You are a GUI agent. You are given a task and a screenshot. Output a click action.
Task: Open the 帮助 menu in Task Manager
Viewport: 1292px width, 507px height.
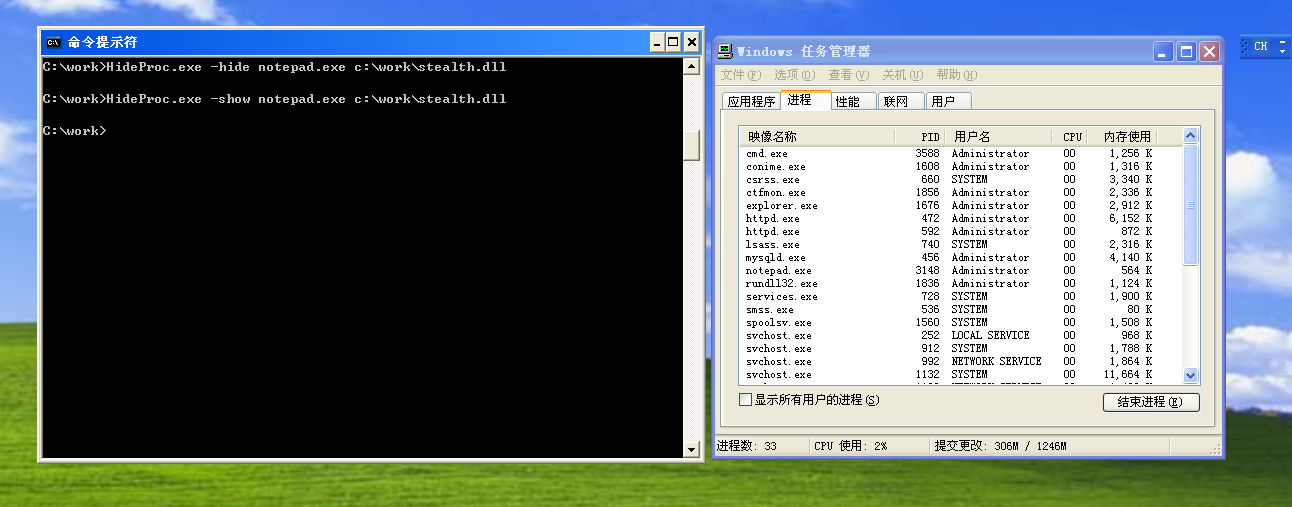point(956,75)
